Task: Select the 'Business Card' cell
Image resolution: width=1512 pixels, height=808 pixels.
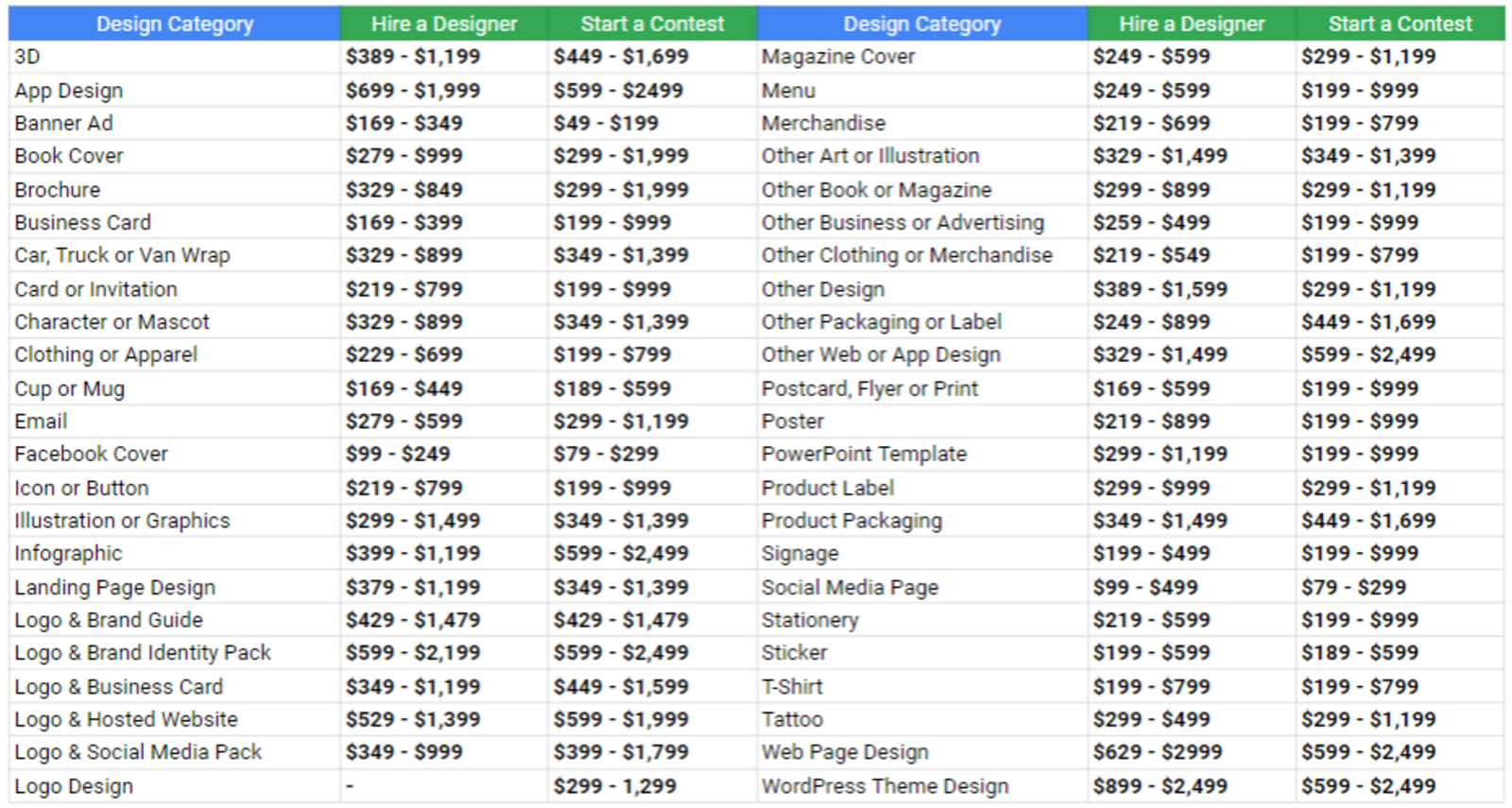Action: click(175, 222)
